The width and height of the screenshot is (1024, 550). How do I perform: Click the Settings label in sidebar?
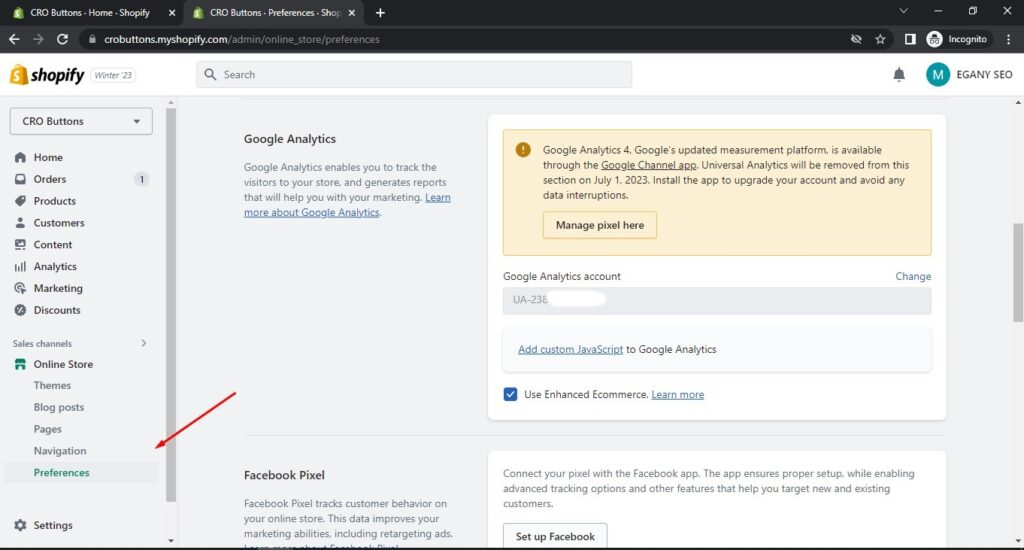point(53,525)
